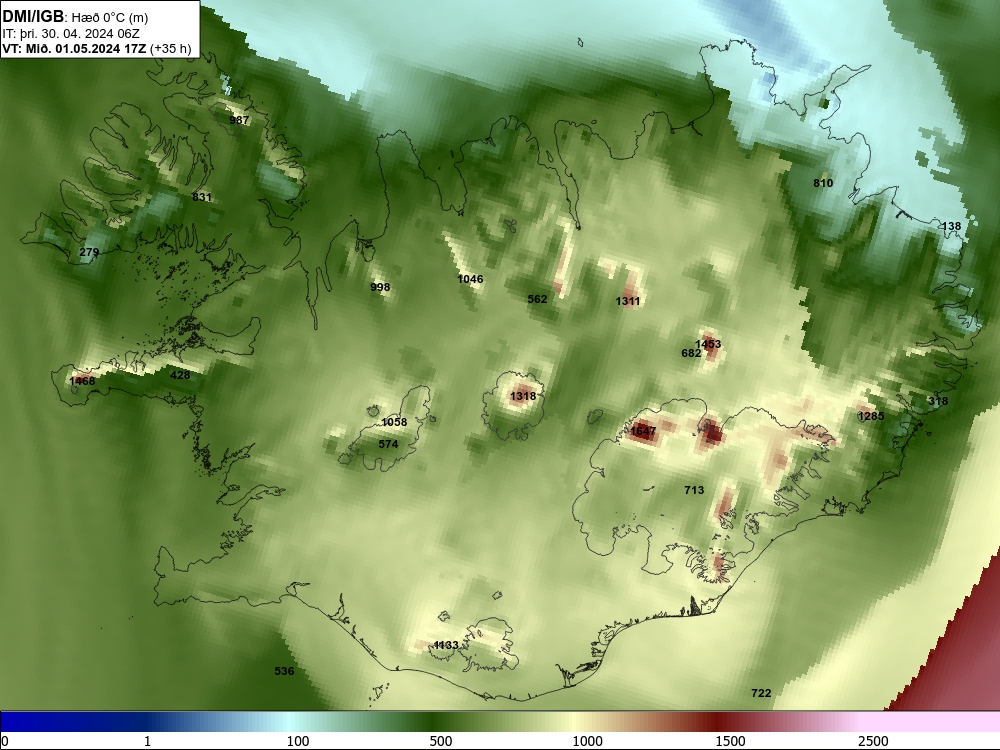The image size is (1000, 750).
Task: Click the 574 value label
Action: pos(388,444)
